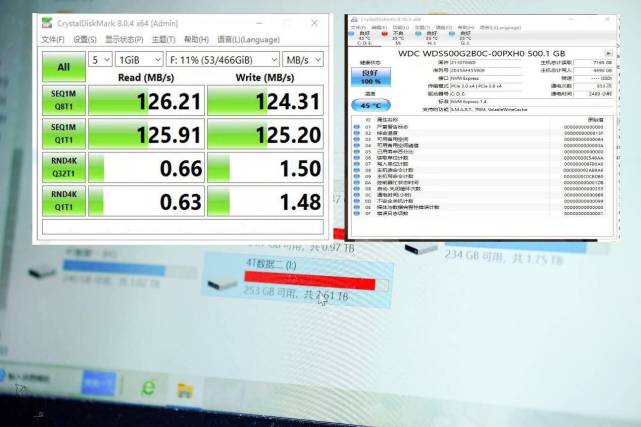This screenshot has width=641, height=427.
Task: Click the WDC WDS500G2B0C-00PXH0 500.1 GB title
Action: point(481,53)
